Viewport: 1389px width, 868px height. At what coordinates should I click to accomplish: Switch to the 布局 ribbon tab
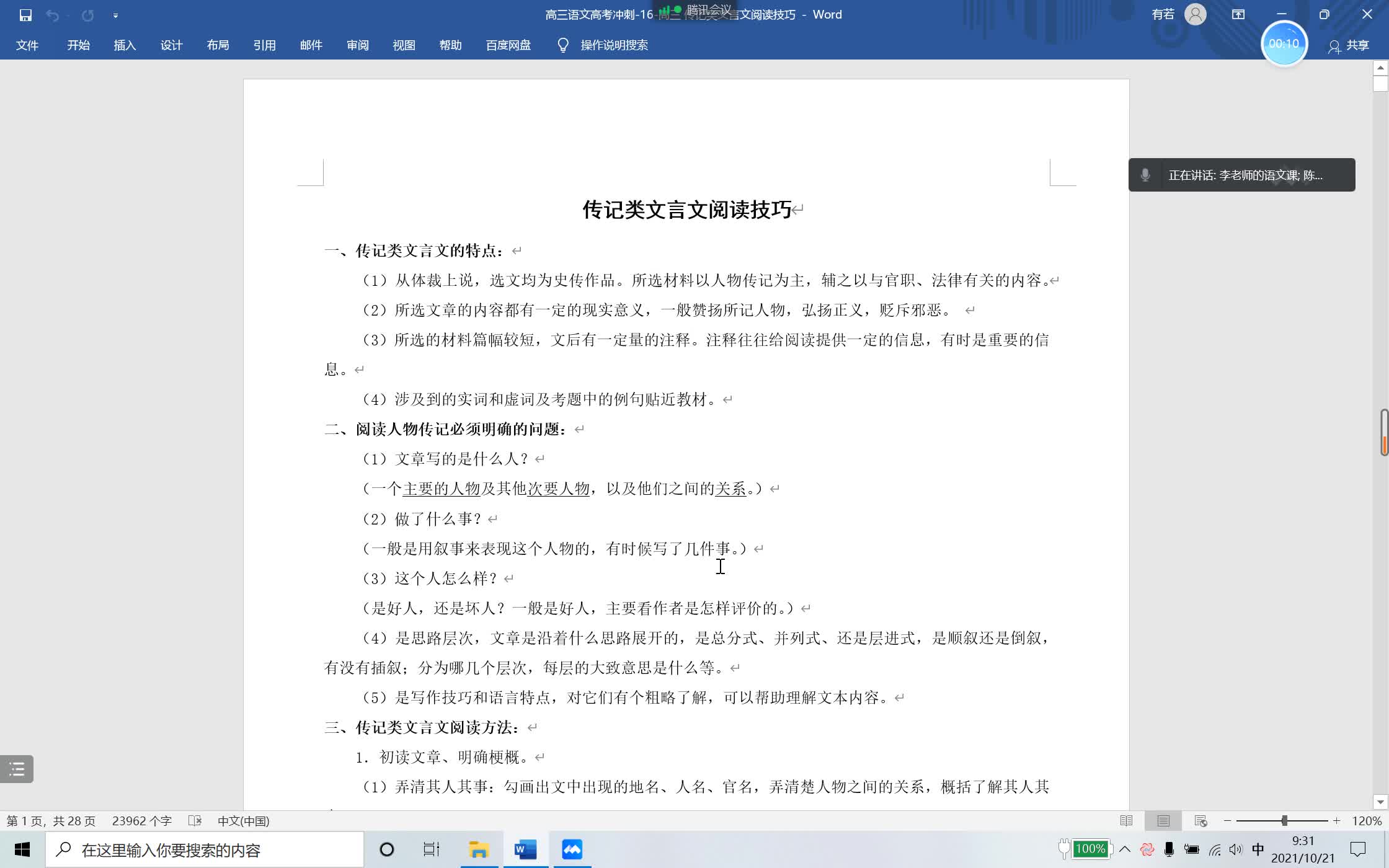[218, 45]
